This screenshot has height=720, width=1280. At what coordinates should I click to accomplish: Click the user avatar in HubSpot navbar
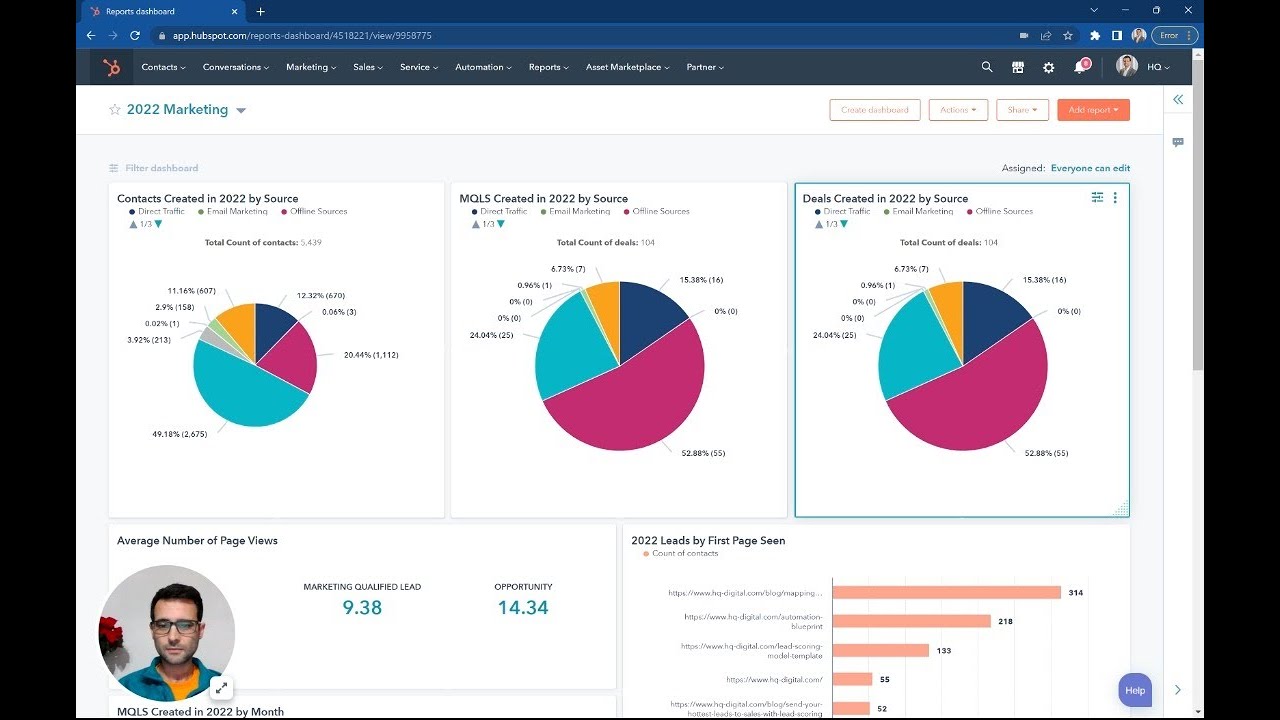1127,67
